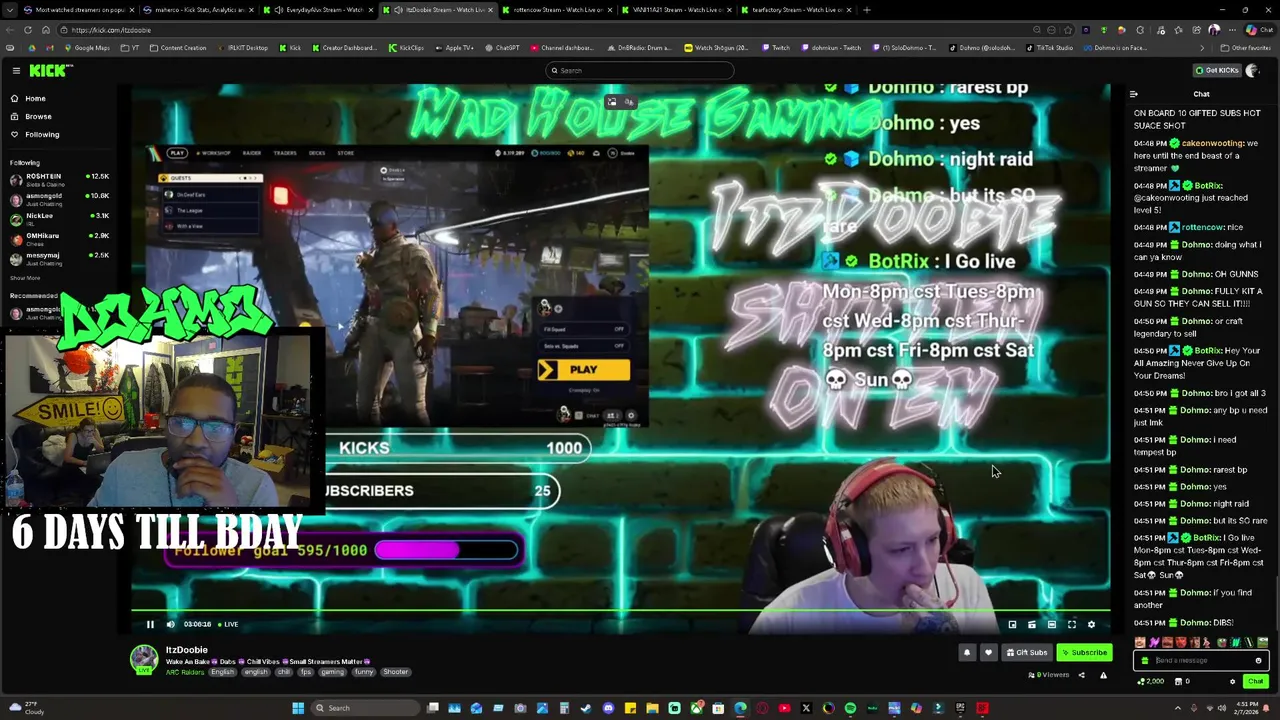Open OMNIkarus channel in following list
Viewport: 1280px width, 720px height.
(60, 238)
